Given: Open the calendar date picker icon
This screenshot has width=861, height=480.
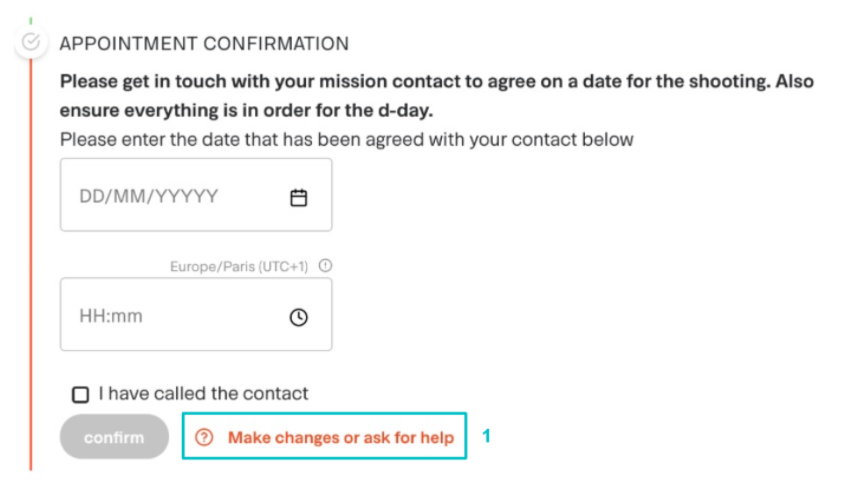Looking at the screenshot, I should point(298,197).
